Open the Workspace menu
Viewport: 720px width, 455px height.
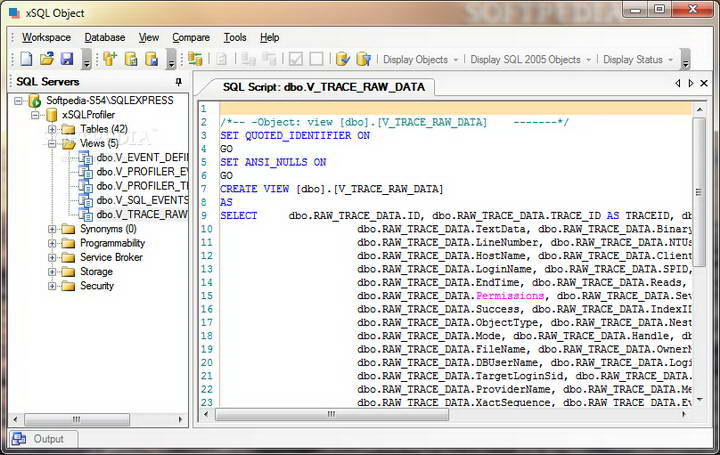(46, 37)
